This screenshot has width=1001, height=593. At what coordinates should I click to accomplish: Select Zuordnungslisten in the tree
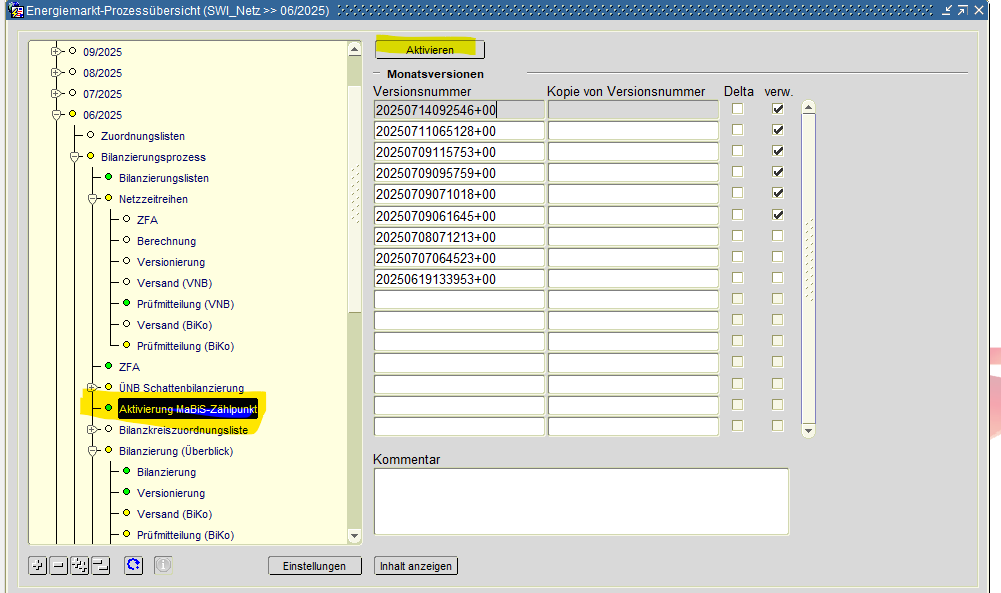click(142, 136)
